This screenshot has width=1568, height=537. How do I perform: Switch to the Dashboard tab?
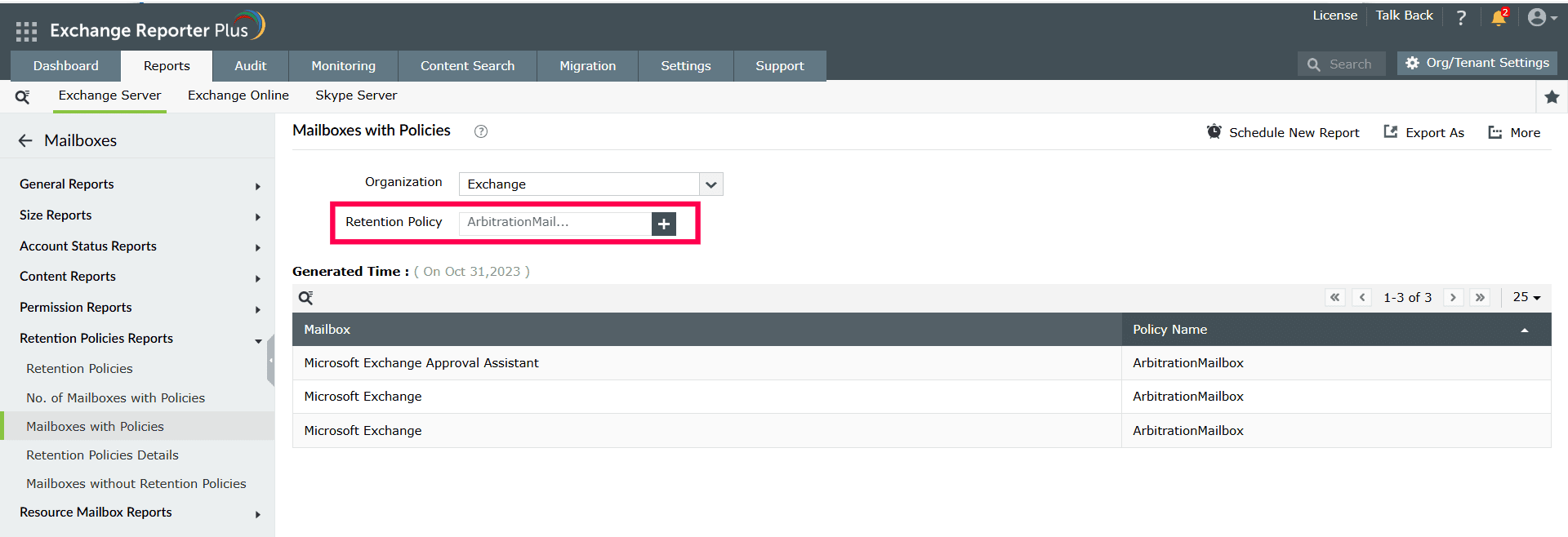[x=66, y=66]
